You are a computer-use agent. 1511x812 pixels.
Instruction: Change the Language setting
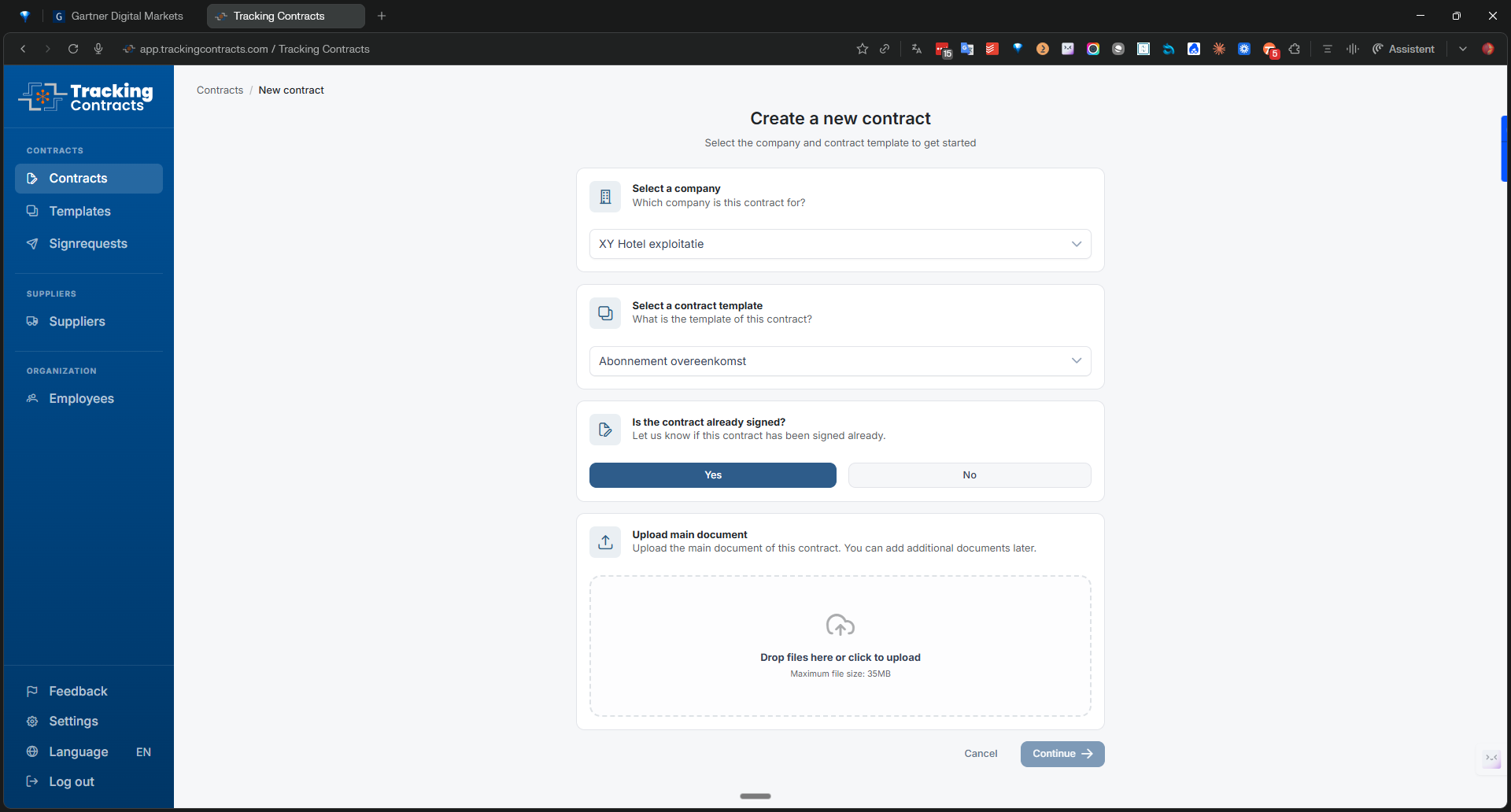(89, 752)
